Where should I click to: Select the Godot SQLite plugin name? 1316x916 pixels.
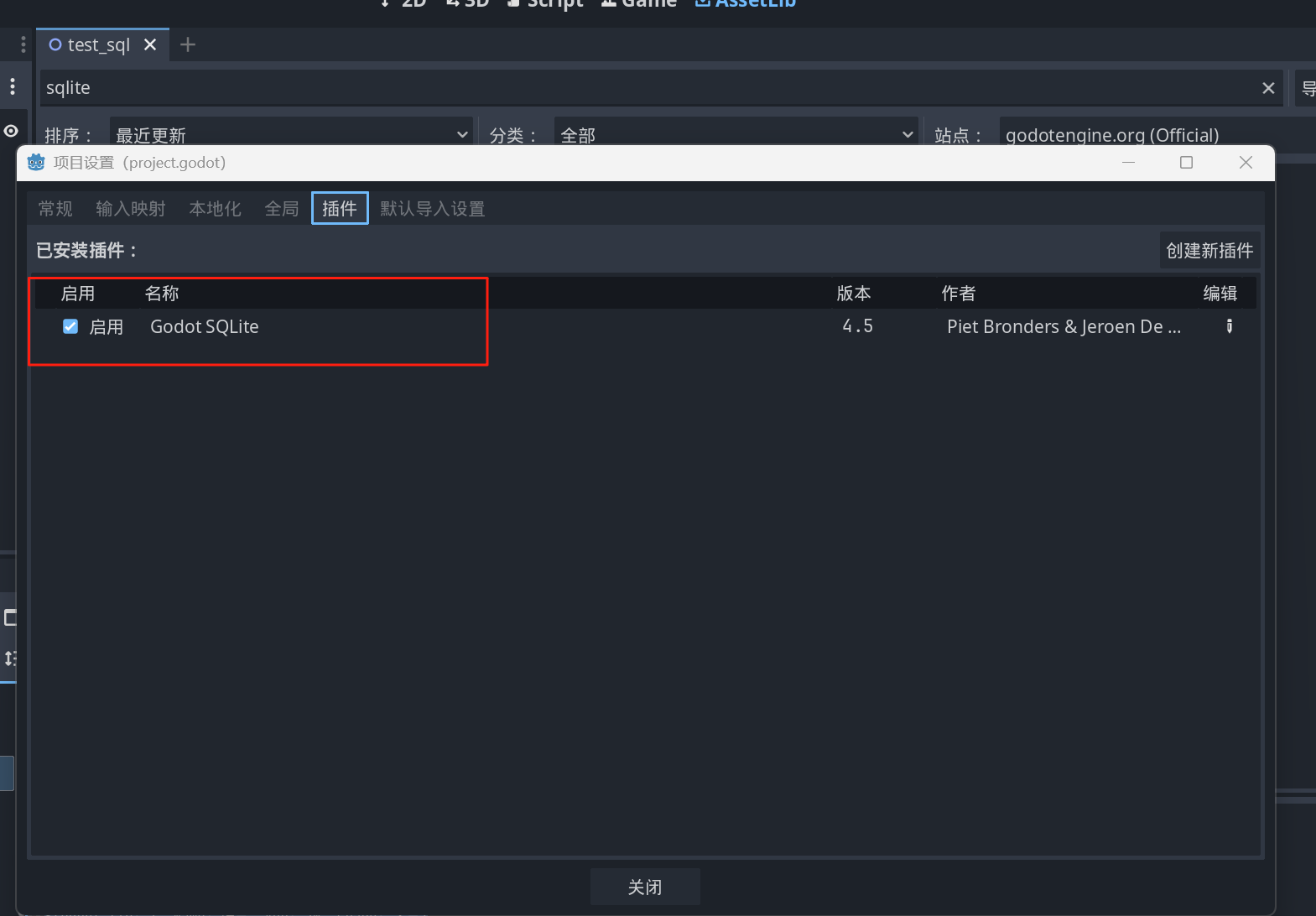pyautogui.click(x=205, y=326)
